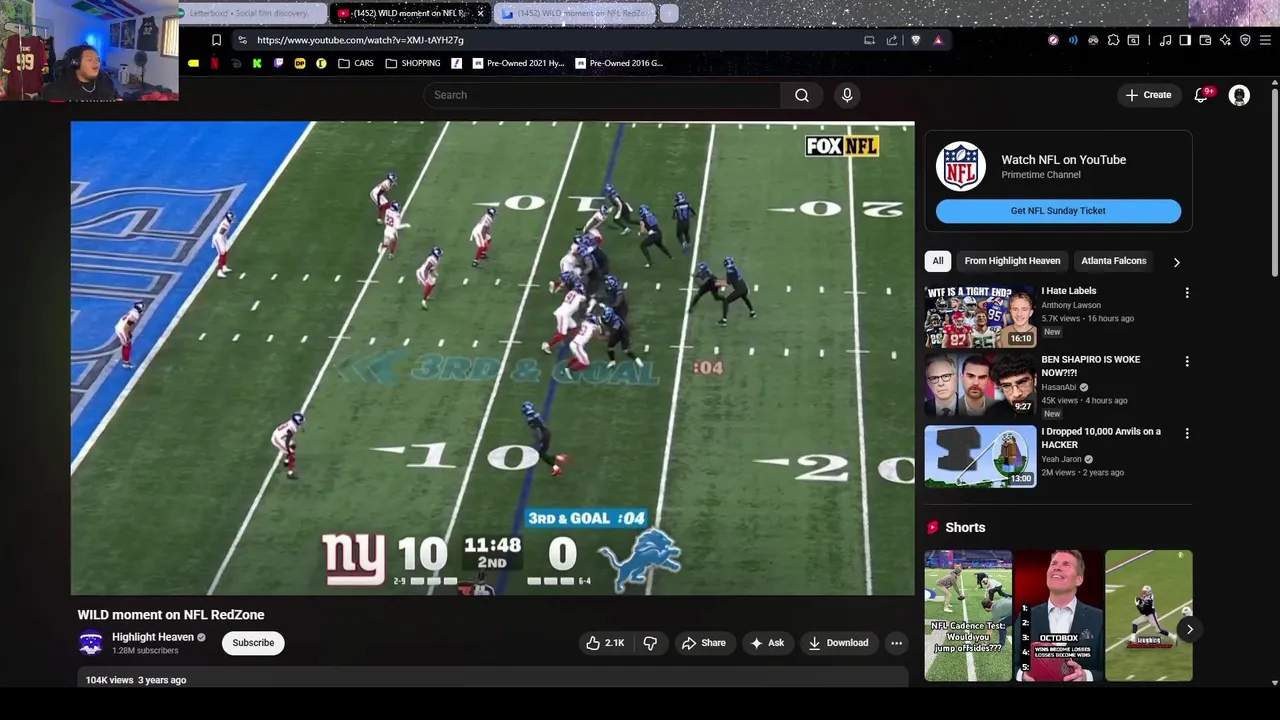The height and width of the screenshot is (720, 1280).
Task: Open the OCTOBOX short
Action: pyautogui.click(x=1058, y=615)
